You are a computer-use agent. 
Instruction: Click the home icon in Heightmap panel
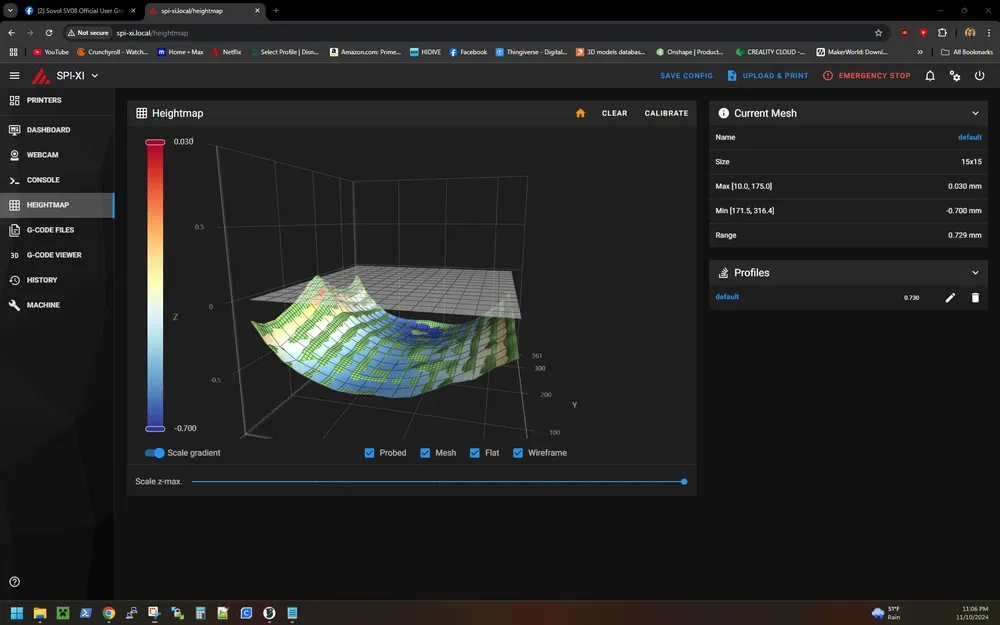point(580,113)
